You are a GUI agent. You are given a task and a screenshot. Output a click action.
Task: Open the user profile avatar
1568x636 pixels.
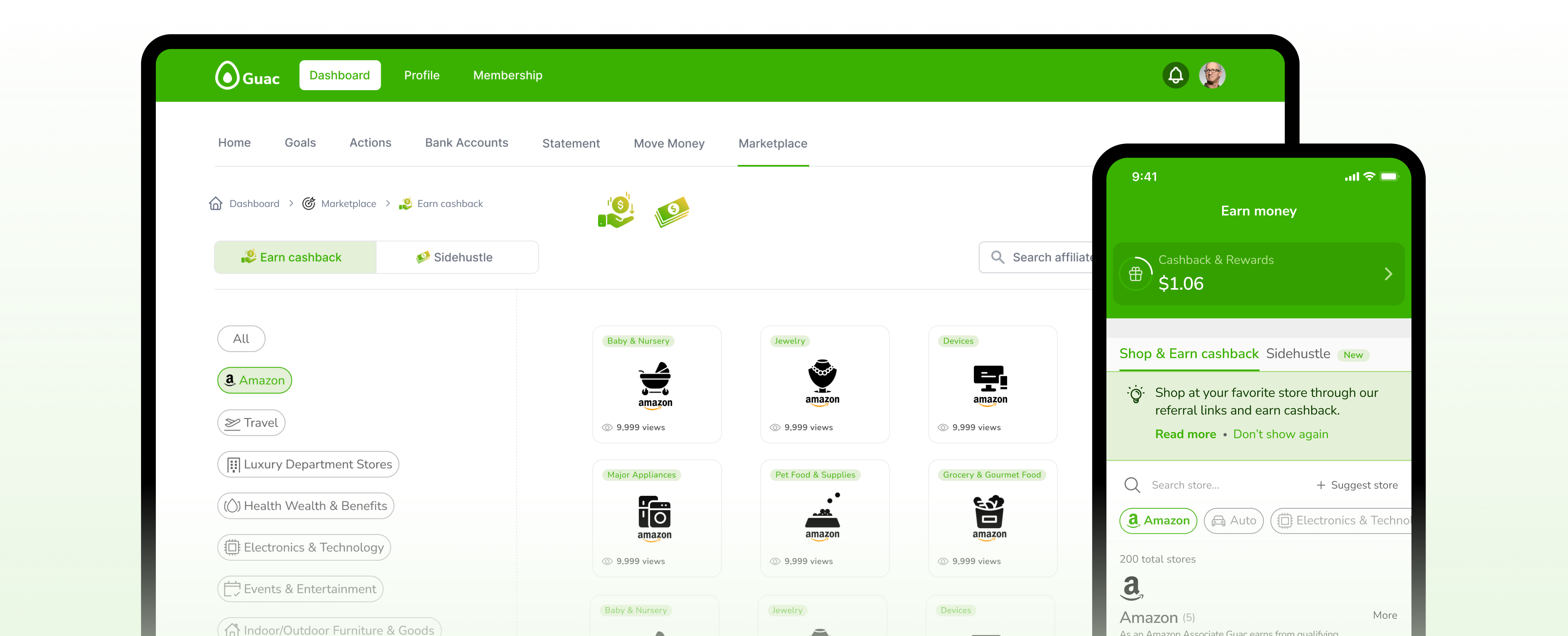click(x=1212, y=75)
